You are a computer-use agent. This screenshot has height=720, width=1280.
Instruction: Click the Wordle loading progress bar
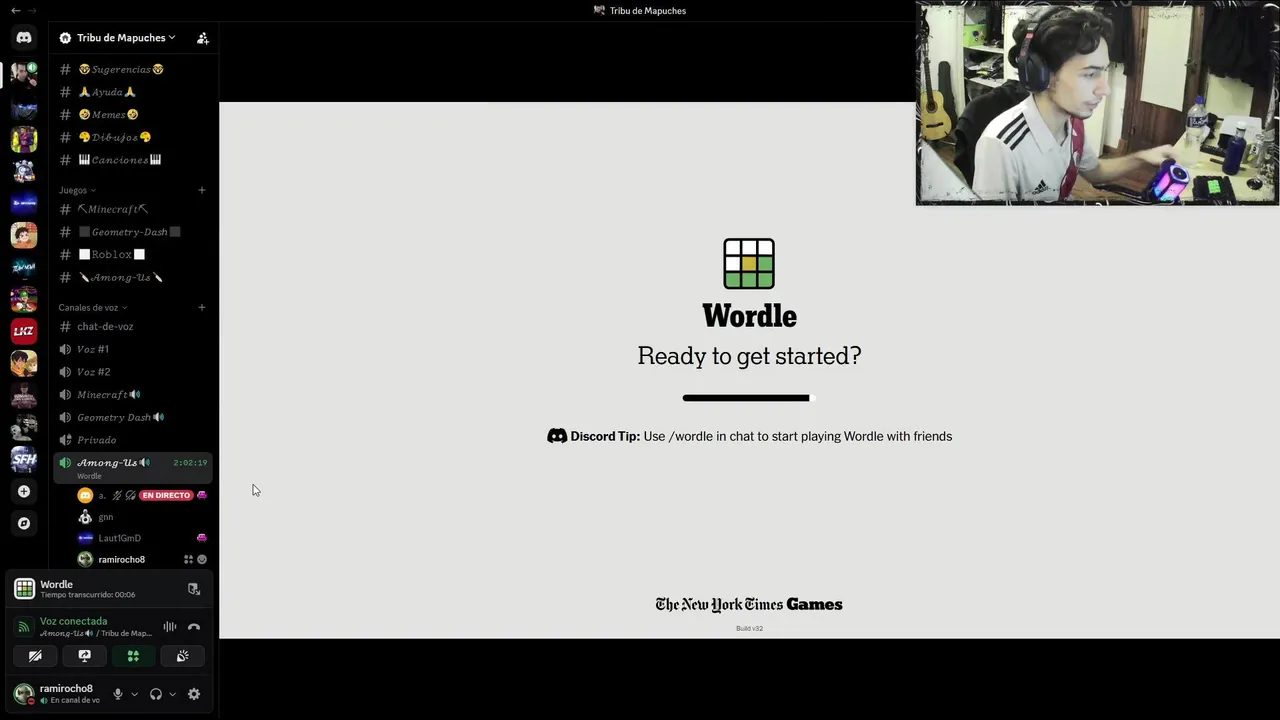pyautogui.click(x=749, y=398)
